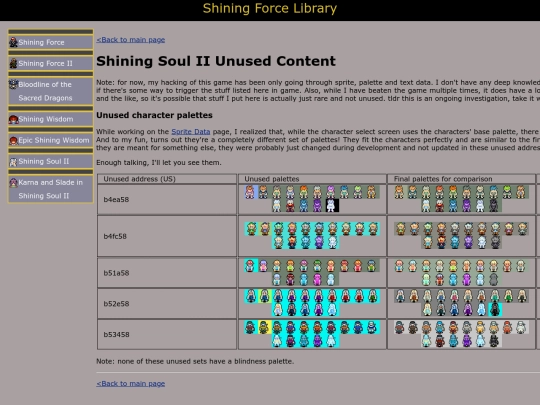The image size is (540, 405).
Task: Click the blindness palette note text
Action: click(x=195, y=361)
